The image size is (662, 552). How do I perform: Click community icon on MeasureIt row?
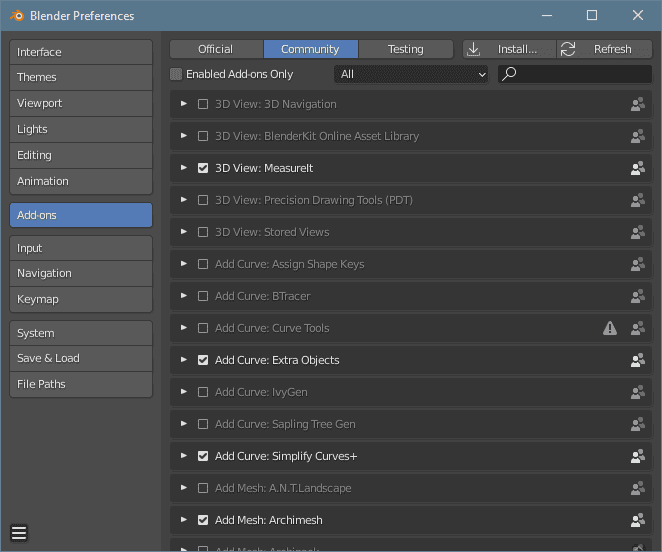pyautogui.click(x=638, y=168)
